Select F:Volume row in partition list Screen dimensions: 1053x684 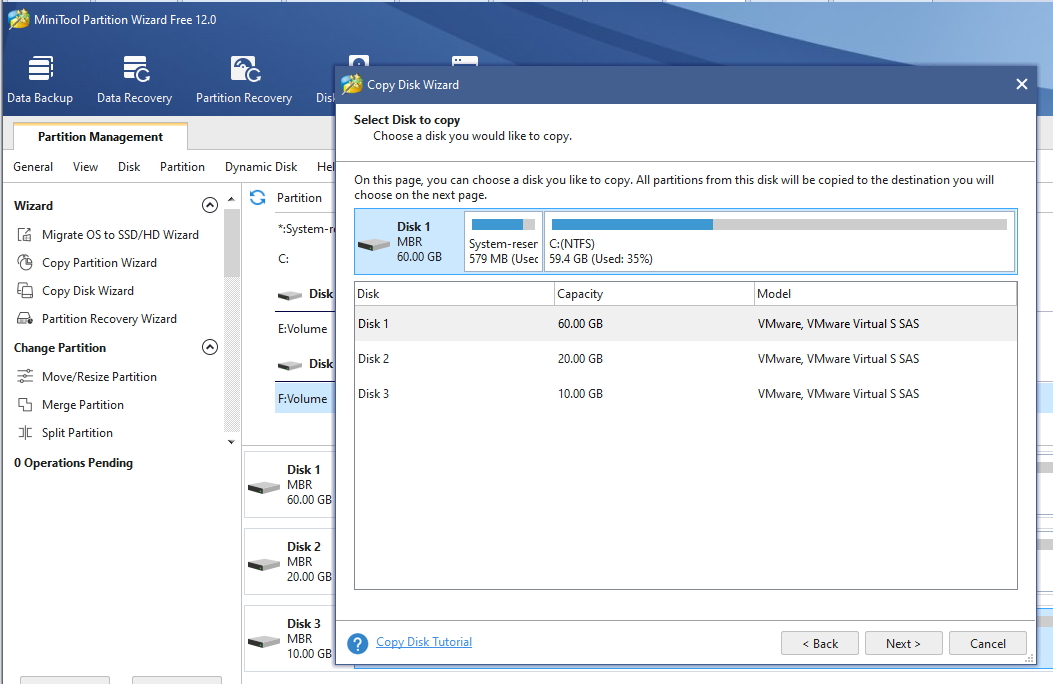pos(305,399)
